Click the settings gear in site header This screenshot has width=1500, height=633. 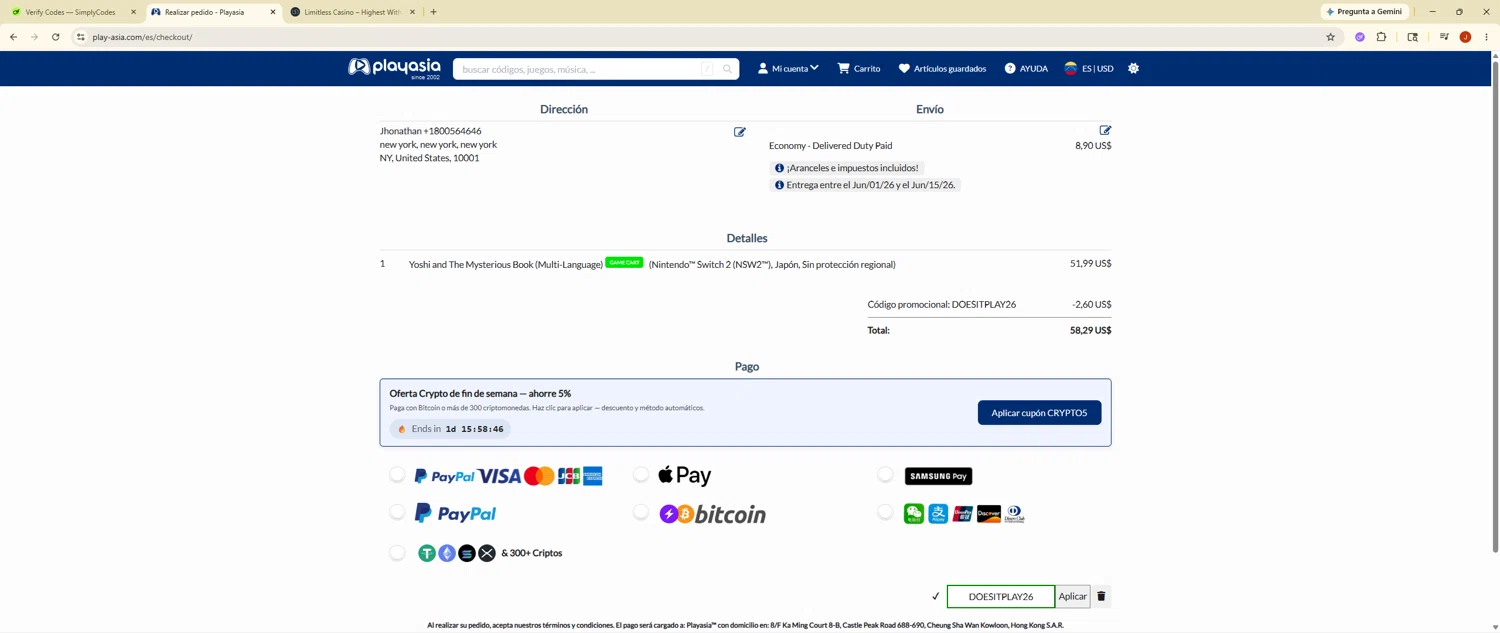(1133, 68)
